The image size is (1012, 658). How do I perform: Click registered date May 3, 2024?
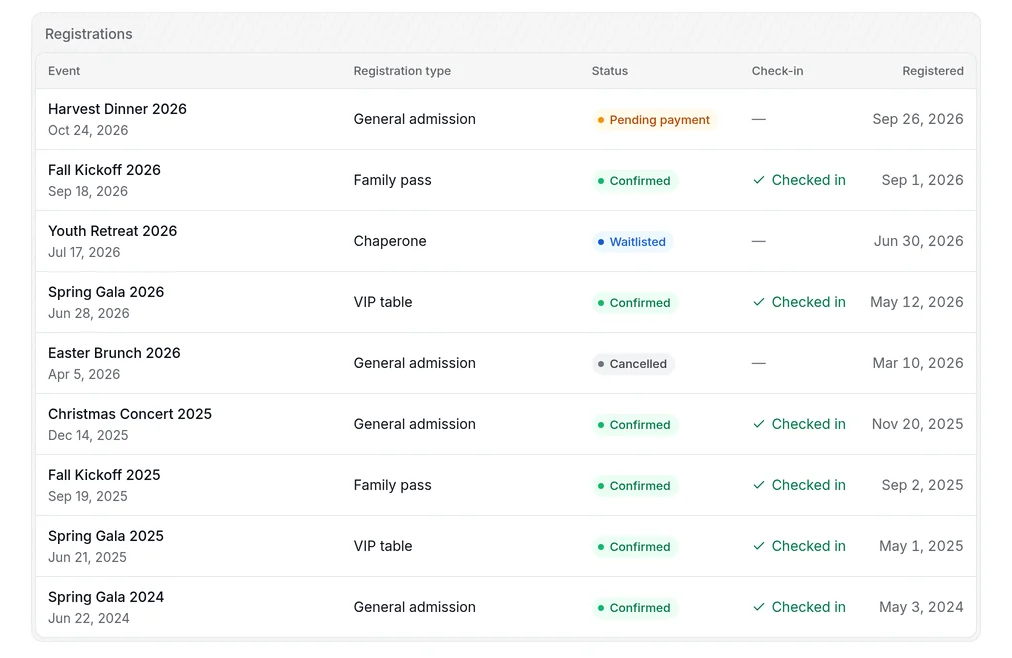click(921, 608)
